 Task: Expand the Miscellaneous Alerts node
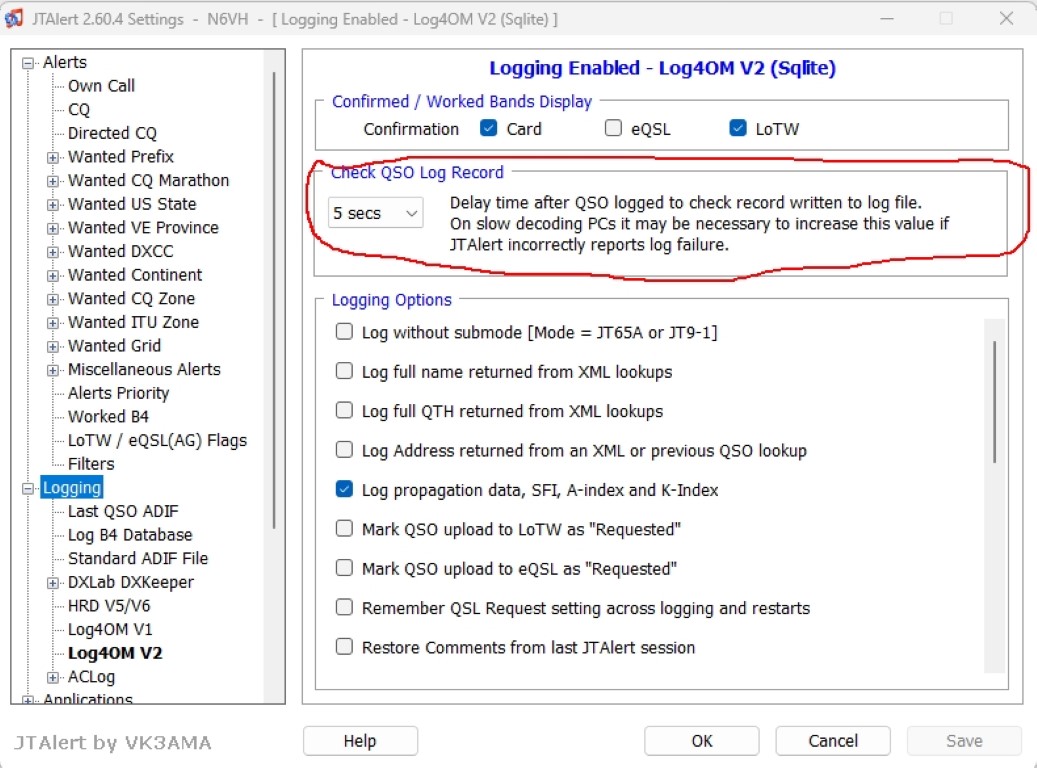point(52,370)
